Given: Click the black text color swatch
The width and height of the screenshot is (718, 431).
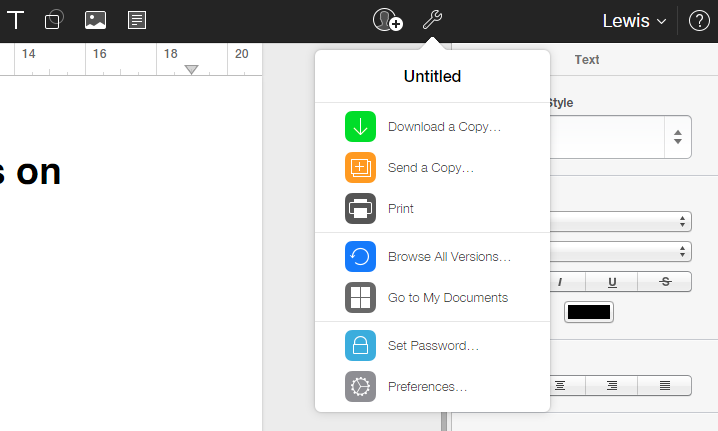Looking at the screenshot, I should click(x=588, y=312).
